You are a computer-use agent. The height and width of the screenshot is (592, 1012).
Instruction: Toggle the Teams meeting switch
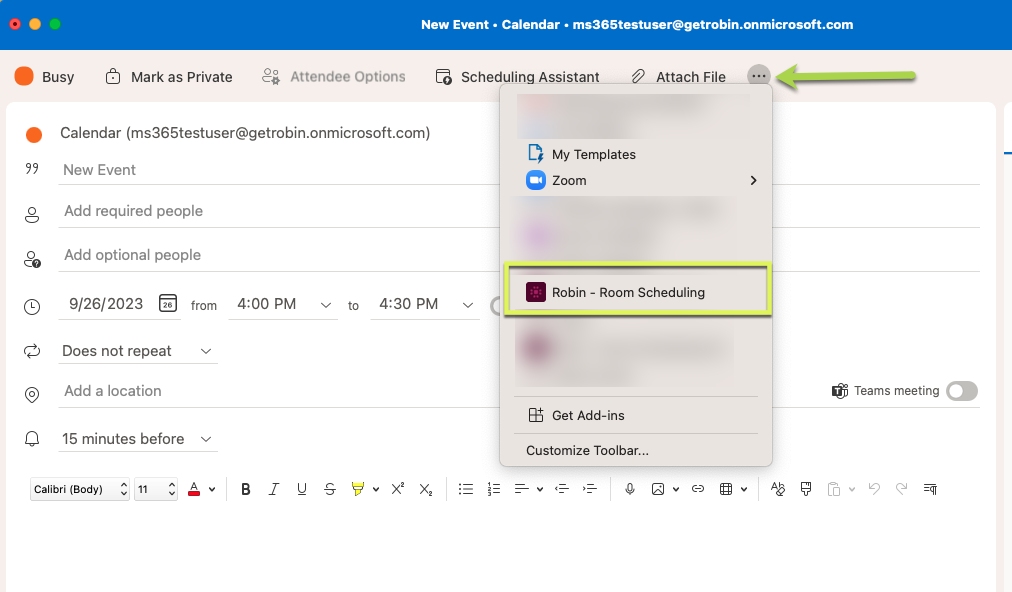pos(961,391)
